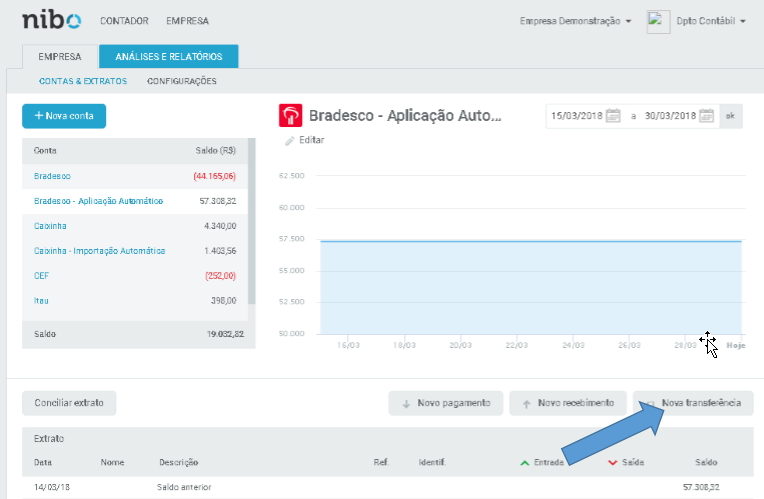This screenshot has height=499, width=764.
Task: Click Identif. column header
Action: pos(432,462)
